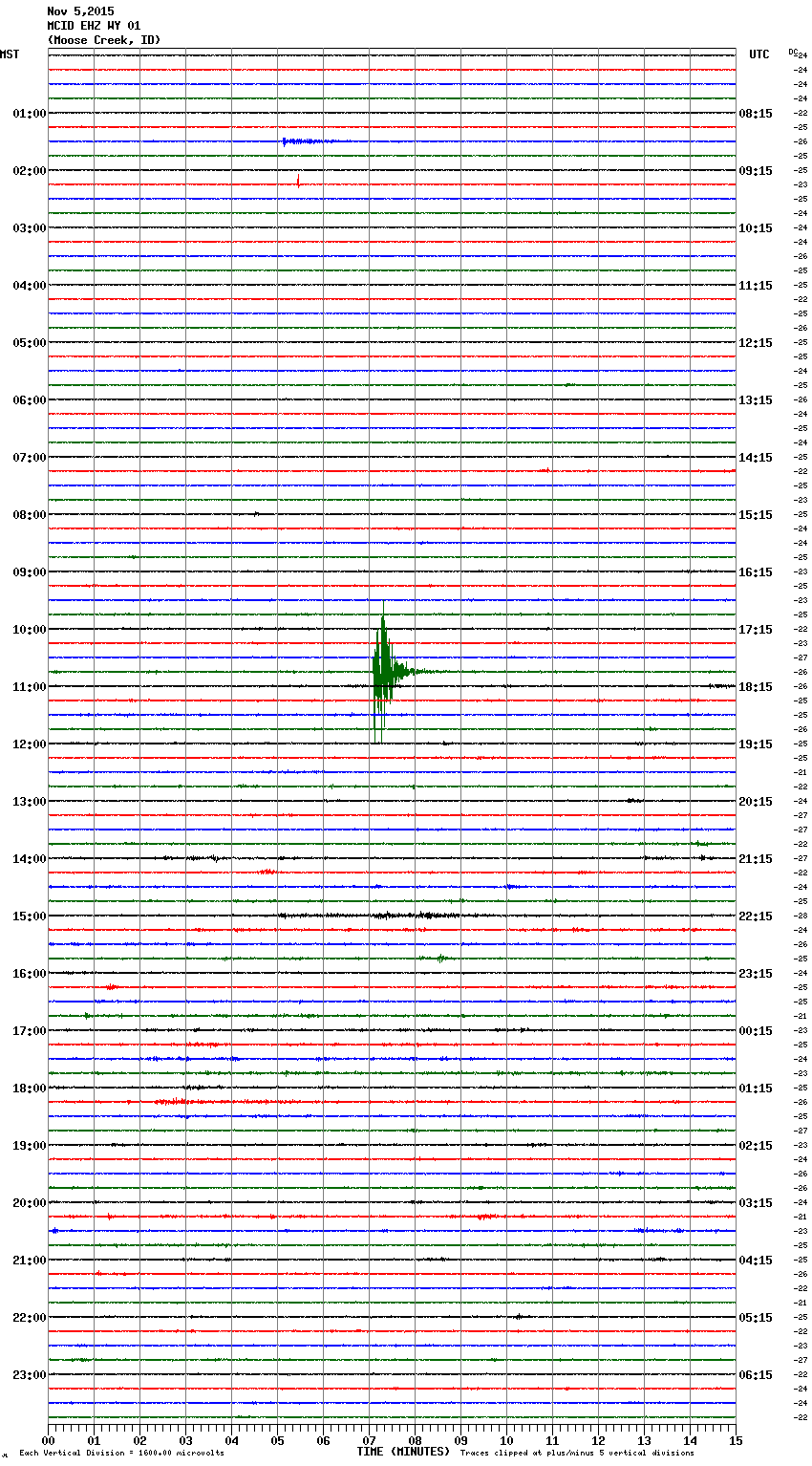812x1466 pixels.
Task: Click the 04:15 UTC row label
Action: tap(756, 1260)
